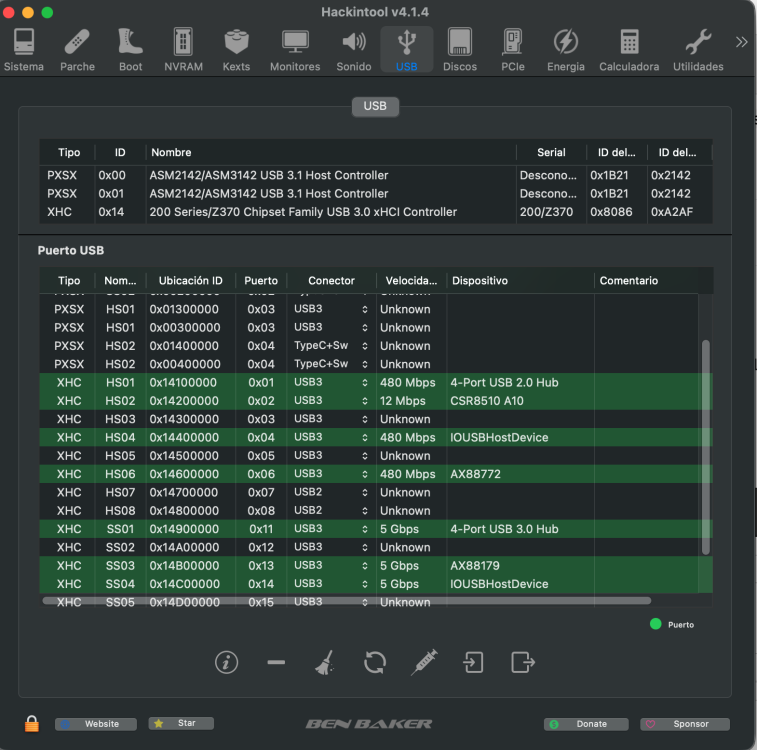Switch to the Monitores section

point(295,50)
